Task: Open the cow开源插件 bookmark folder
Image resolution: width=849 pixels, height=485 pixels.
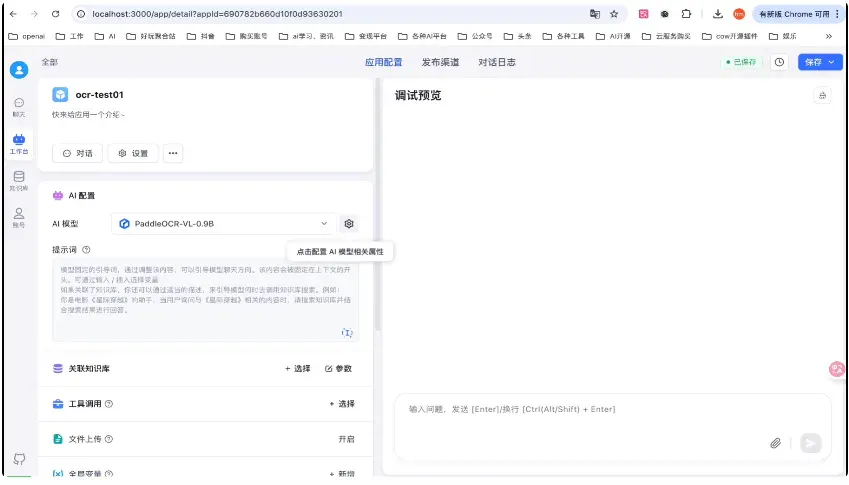Action: point(729,36)
